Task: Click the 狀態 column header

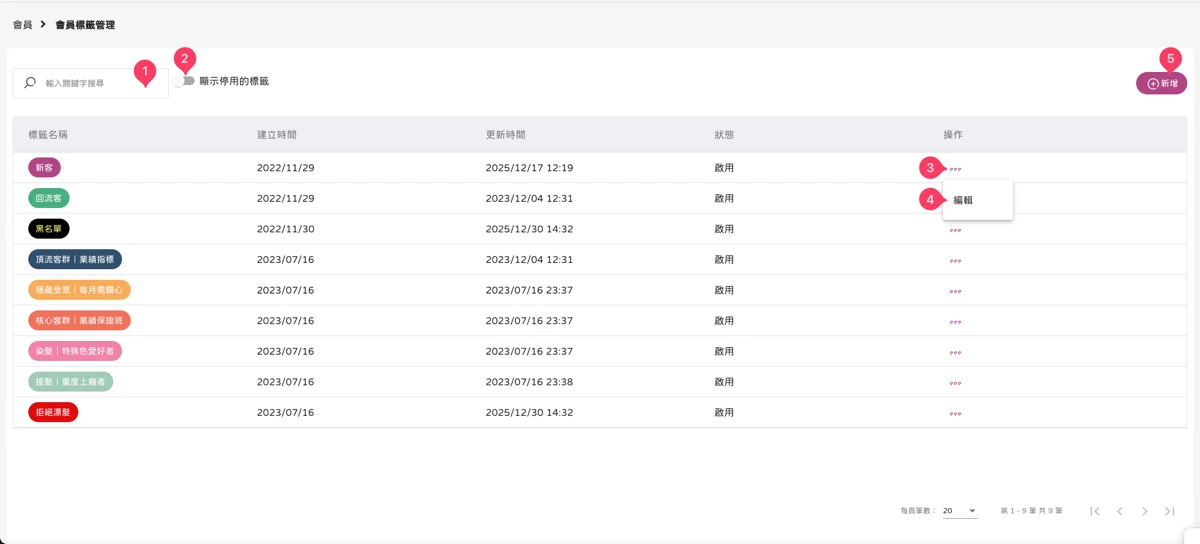Action: pos(724,134)
